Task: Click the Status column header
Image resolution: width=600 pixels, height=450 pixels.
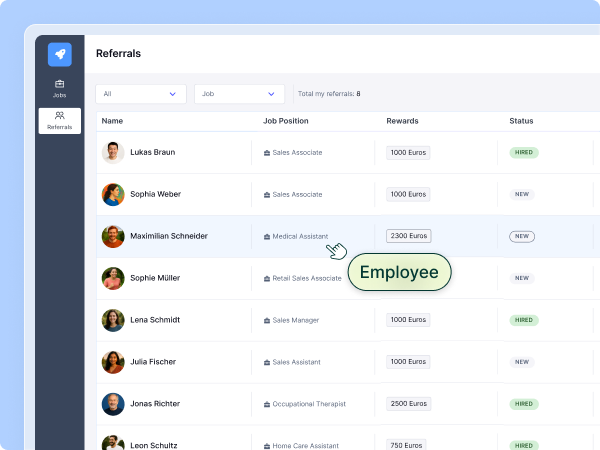Action: tap(521, 121)
